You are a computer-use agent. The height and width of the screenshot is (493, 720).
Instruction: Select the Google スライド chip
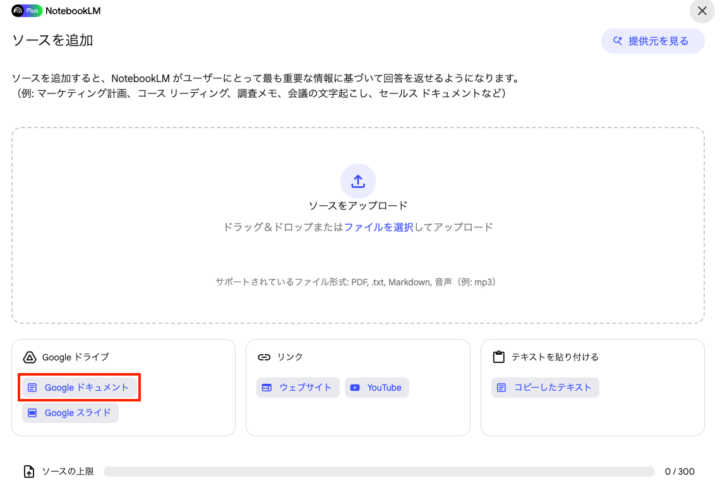tap(70, 413)
